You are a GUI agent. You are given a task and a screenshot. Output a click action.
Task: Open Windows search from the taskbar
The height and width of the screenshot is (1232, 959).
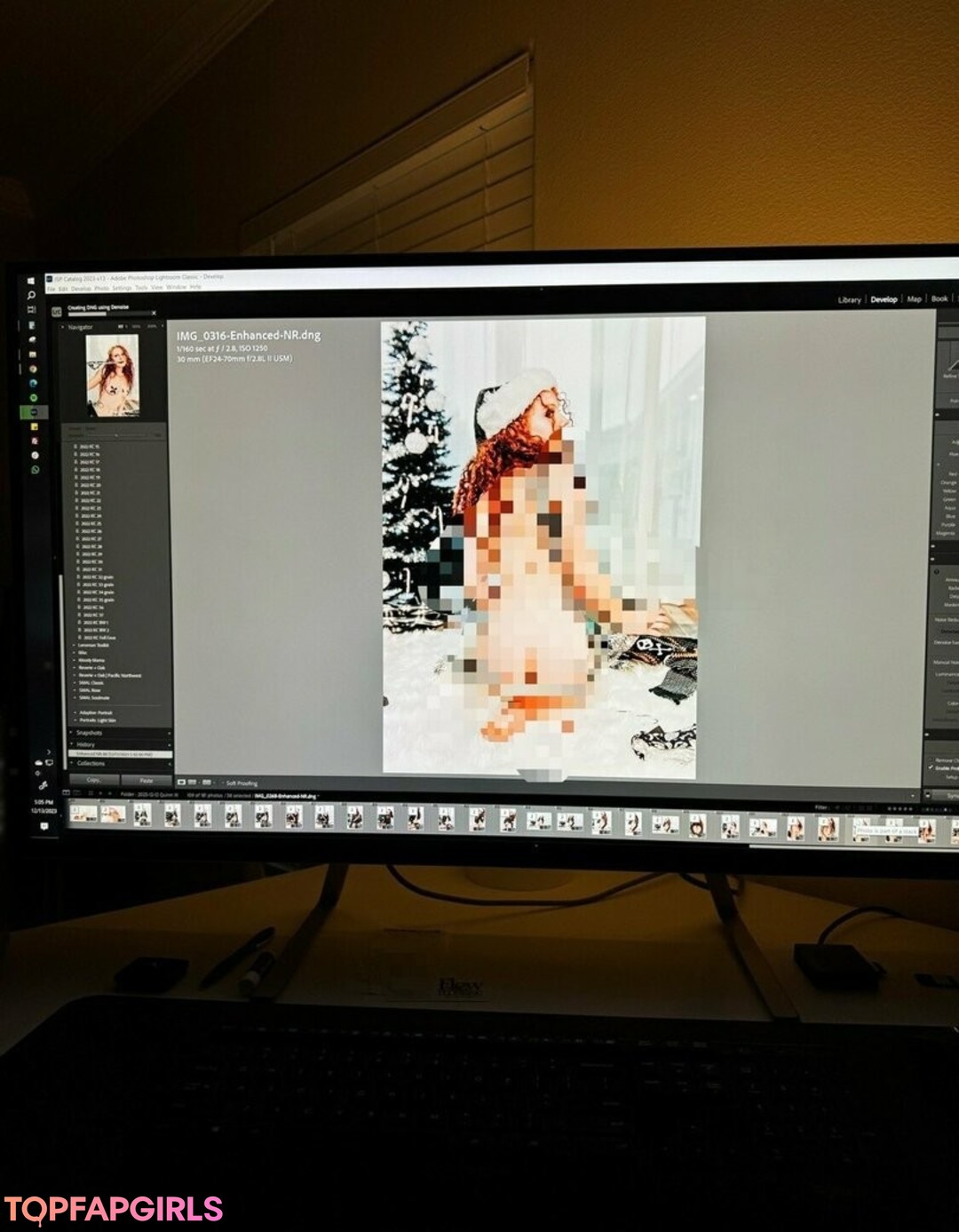[31, 296]
